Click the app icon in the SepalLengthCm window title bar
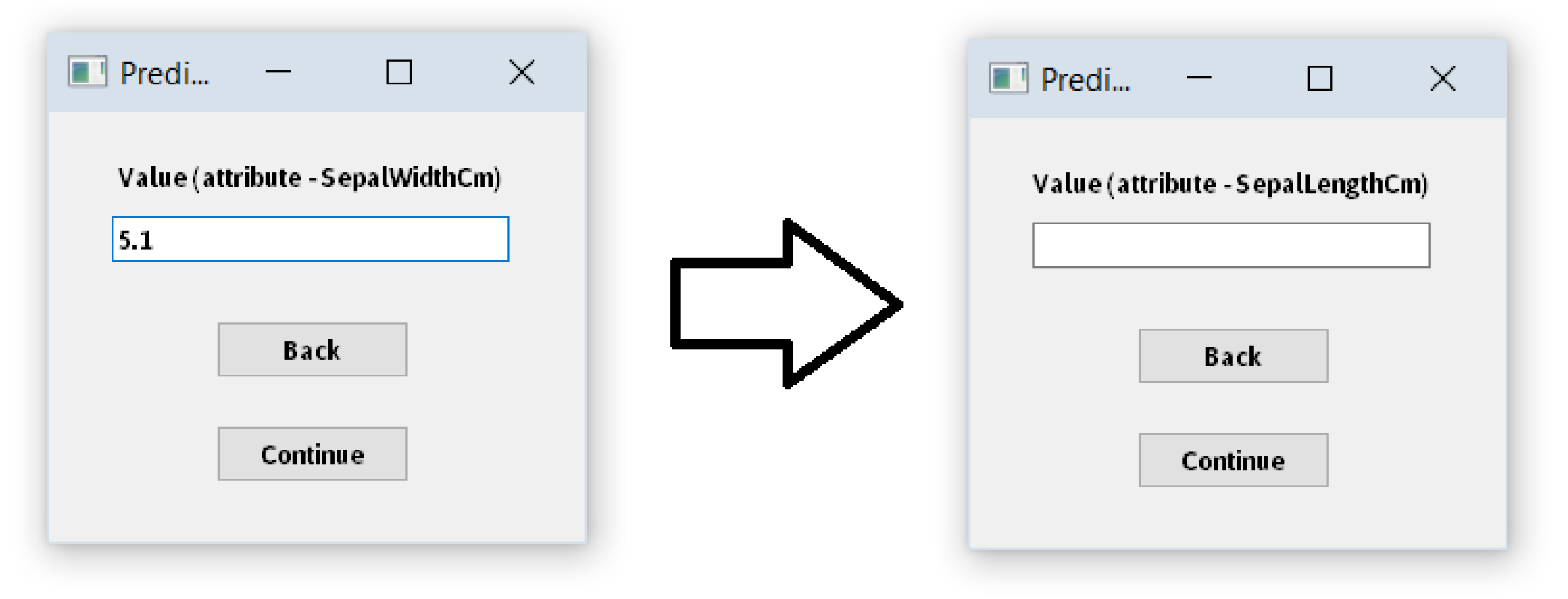This screenshot has width=1568, height=599. 1008,79
